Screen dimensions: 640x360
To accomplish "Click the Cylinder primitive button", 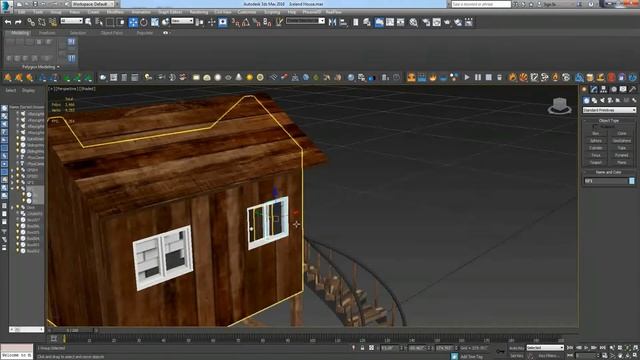I will click(x=596, y=148).
